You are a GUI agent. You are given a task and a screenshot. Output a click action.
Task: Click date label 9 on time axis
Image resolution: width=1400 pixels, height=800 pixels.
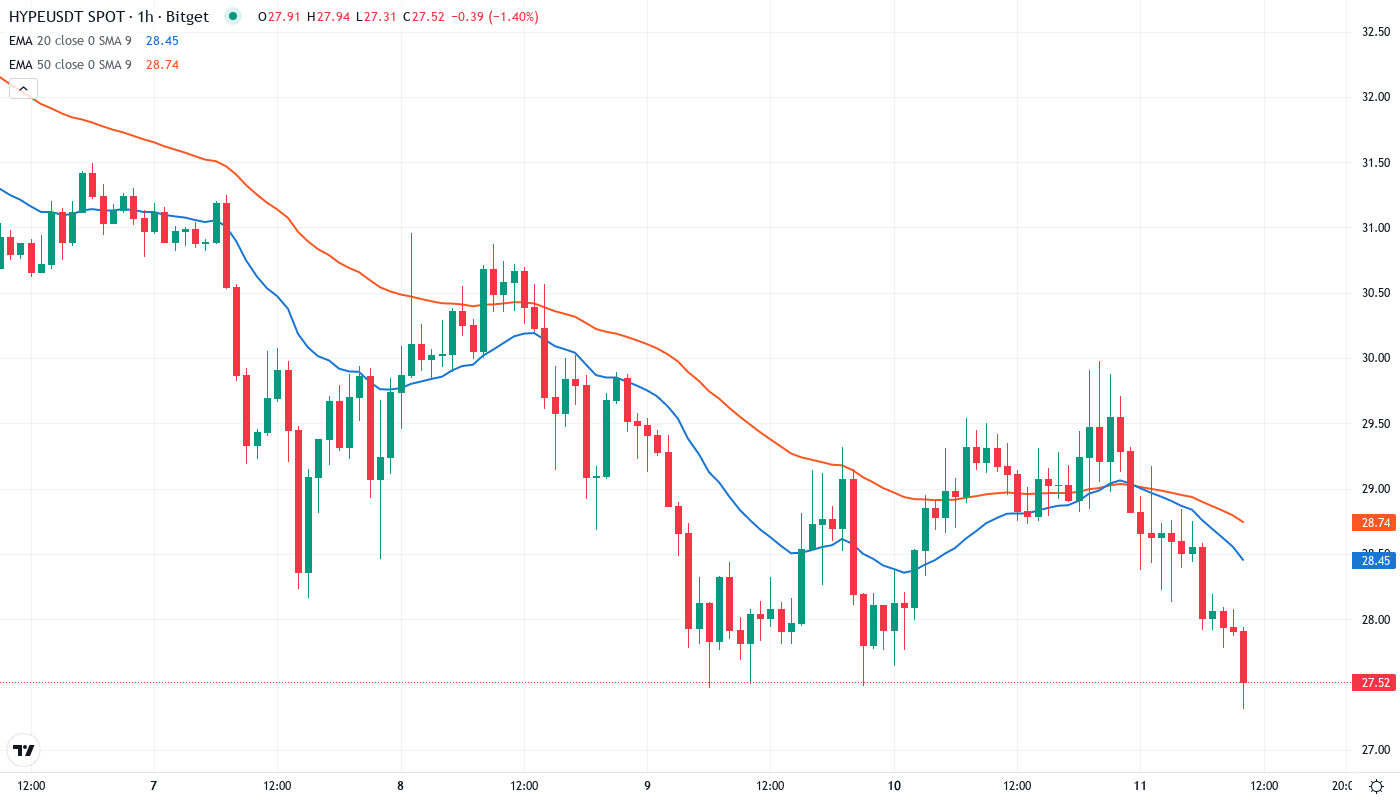pos(647,785)
